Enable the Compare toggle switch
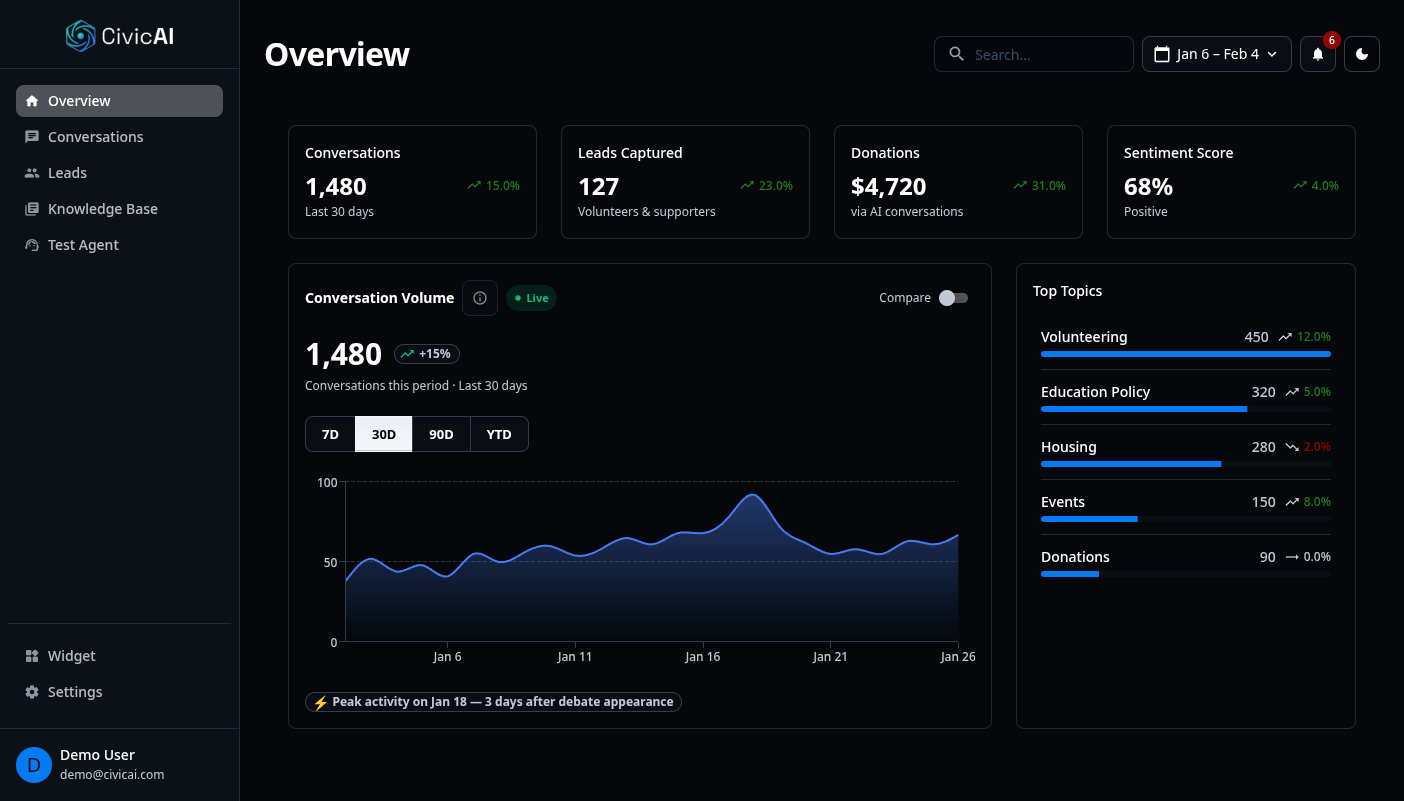The width and height of the screenshot is (1404, 801). point(953,298)
